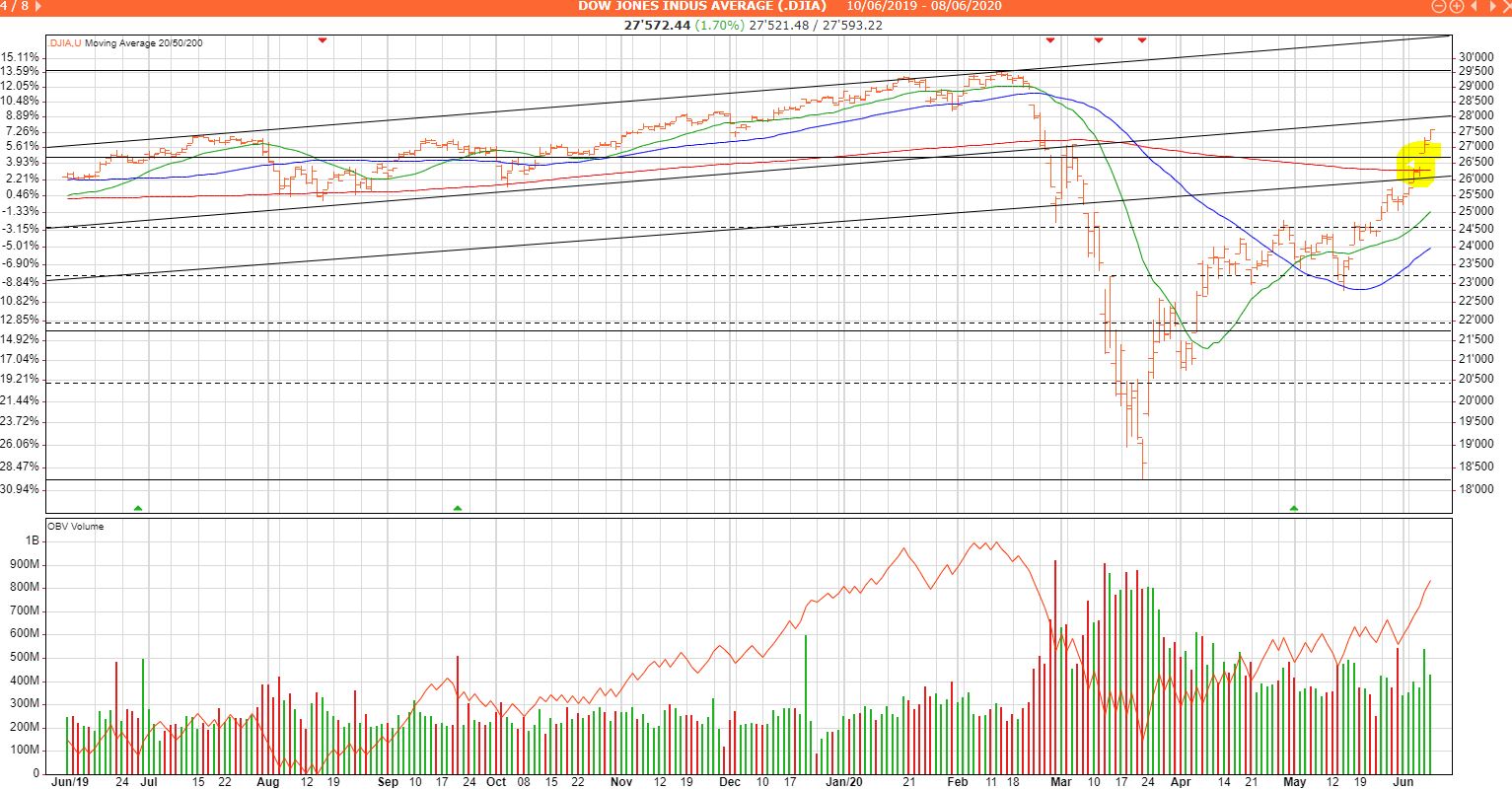
Task: Click red sell marker above March 10
Action: point(1099,40)
